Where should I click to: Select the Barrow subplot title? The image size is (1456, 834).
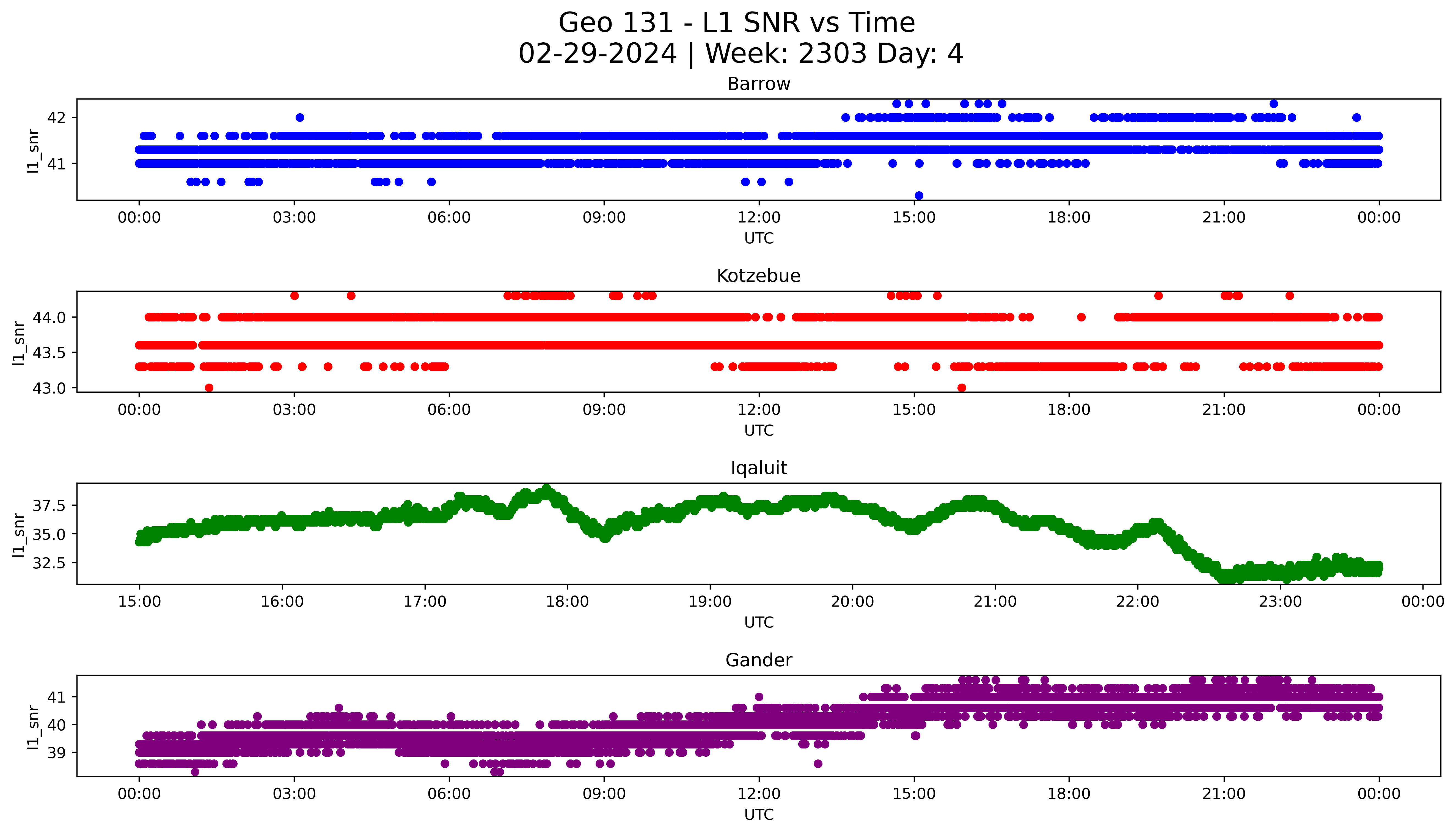pos(758,84)
